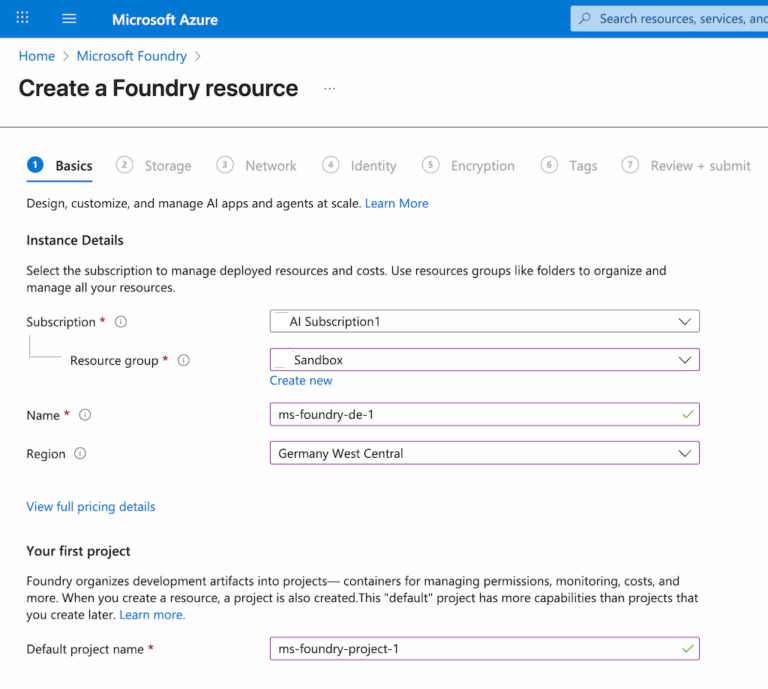Screen dimensions: 768x689
Task: Open the Microsoft Foundry breadcrumb link
Action: (x=132, y=56)
